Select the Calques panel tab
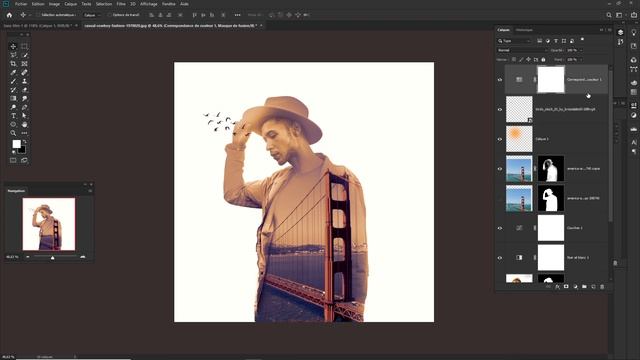Image resolution: width=640 pixels, height=360 pixels. (x=503, y=30)
